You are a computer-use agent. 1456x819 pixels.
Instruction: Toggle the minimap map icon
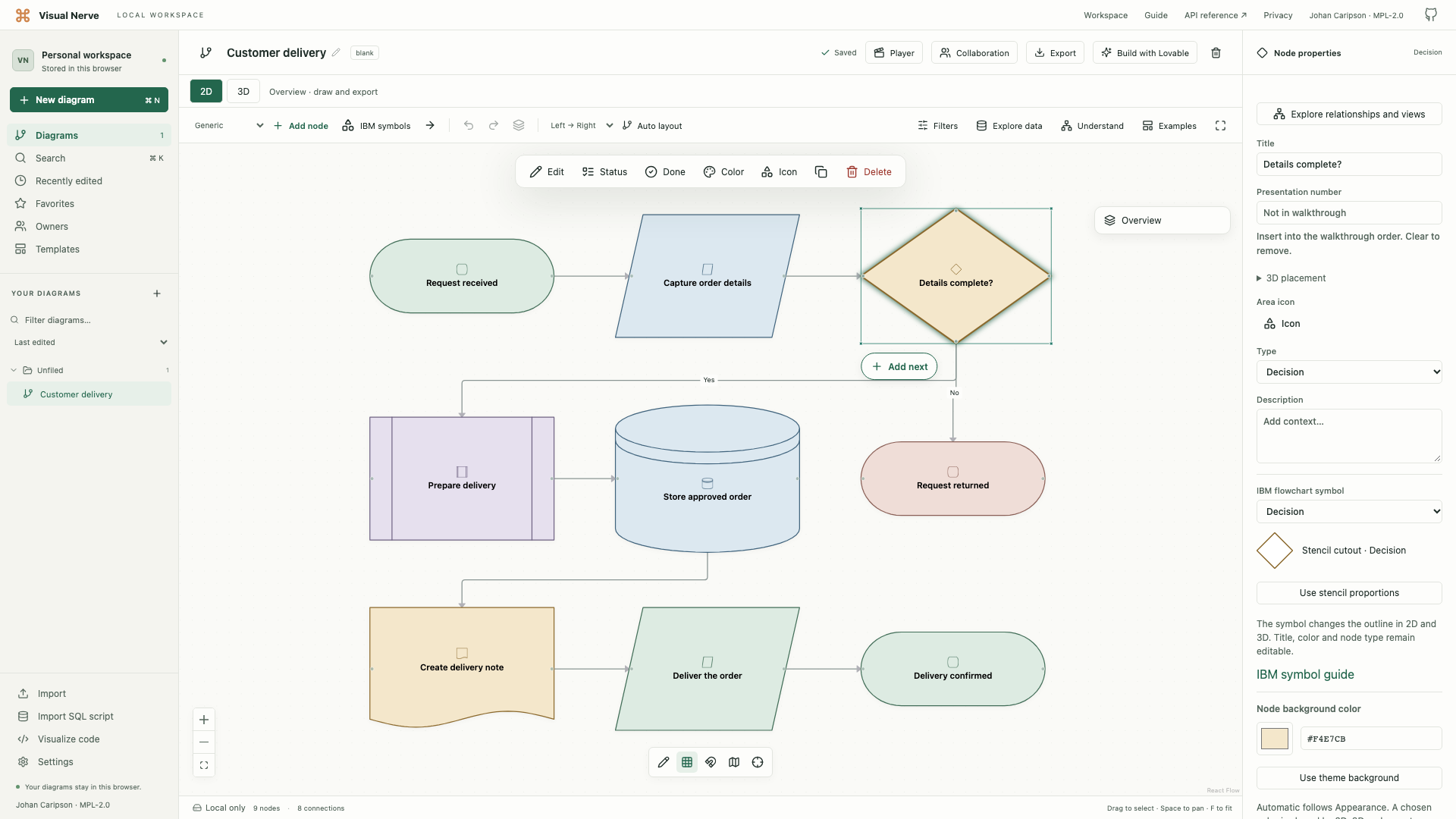pyautogui.click(x=734, y=762)
